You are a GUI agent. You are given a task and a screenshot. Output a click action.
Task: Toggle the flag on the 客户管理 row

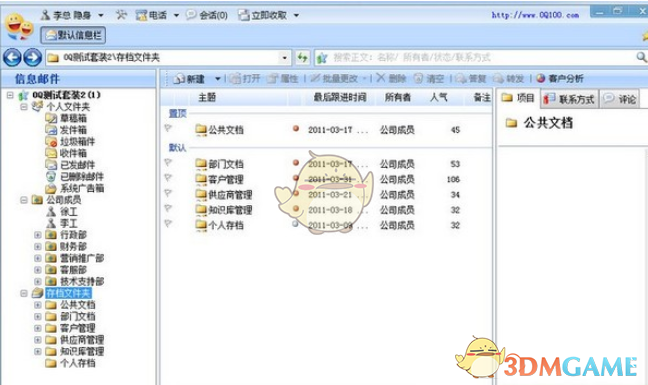[168, 178]
